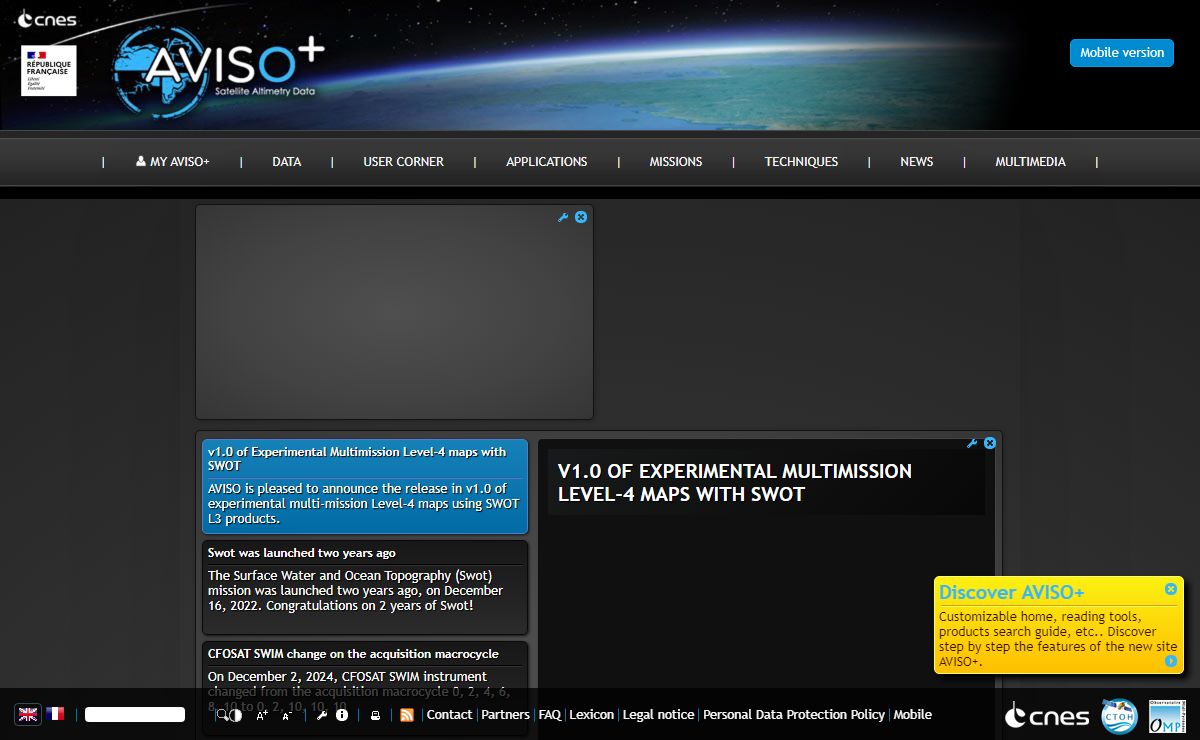
Task: Open the USER CORNER menu
Action: tap(403, 162)
